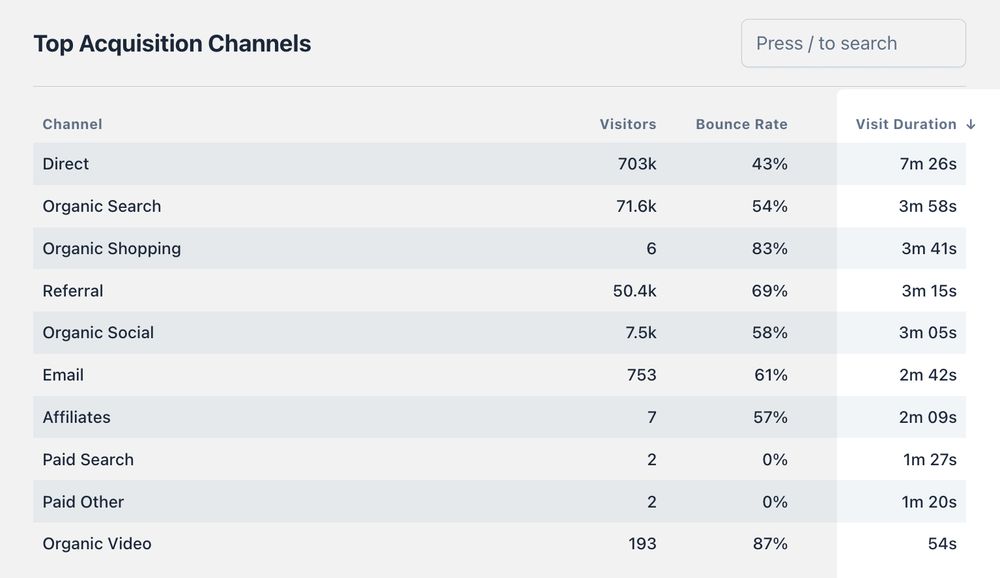
Task: Select the Email channel row
Action: tap(63, 375)
